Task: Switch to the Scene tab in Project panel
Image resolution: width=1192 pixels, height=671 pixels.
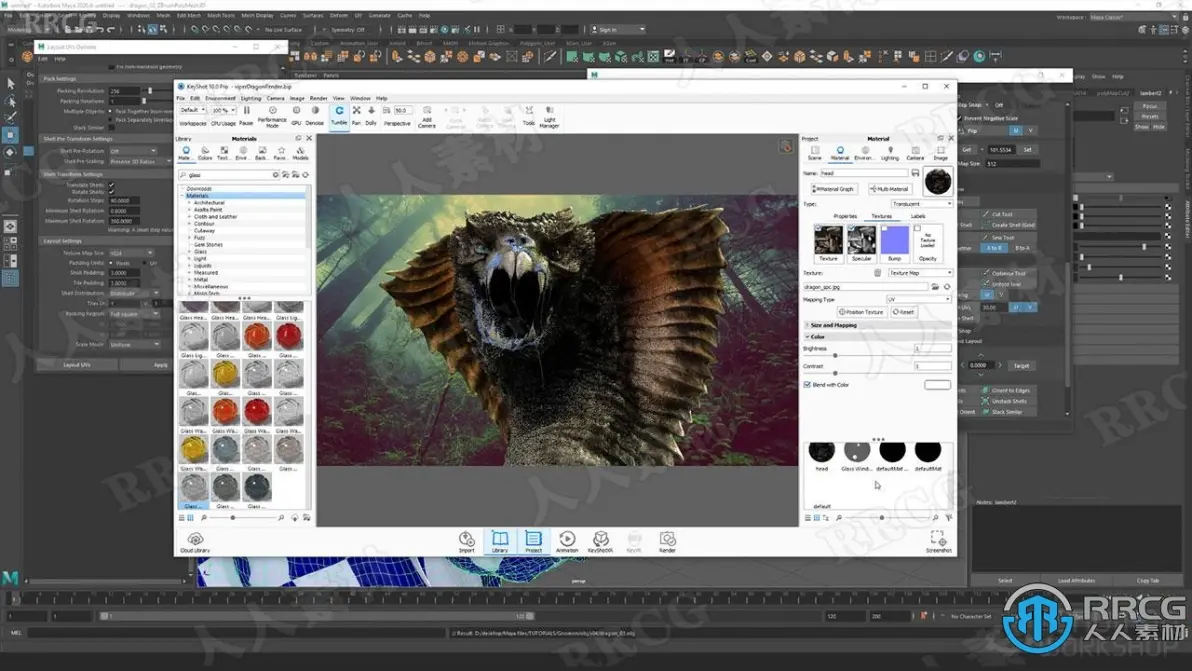Action: [x=814, y=153]
